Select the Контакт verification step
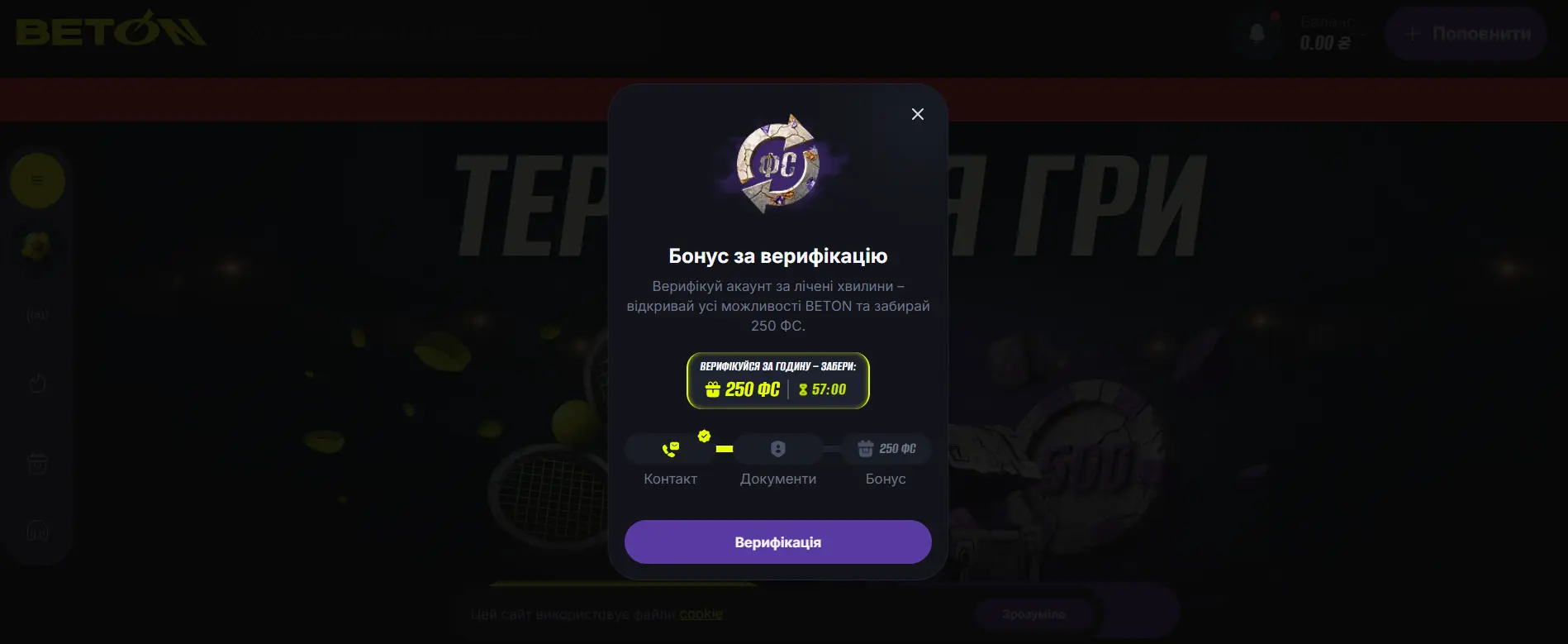Viewport: 1568px width, 644px height. [670, 460]
